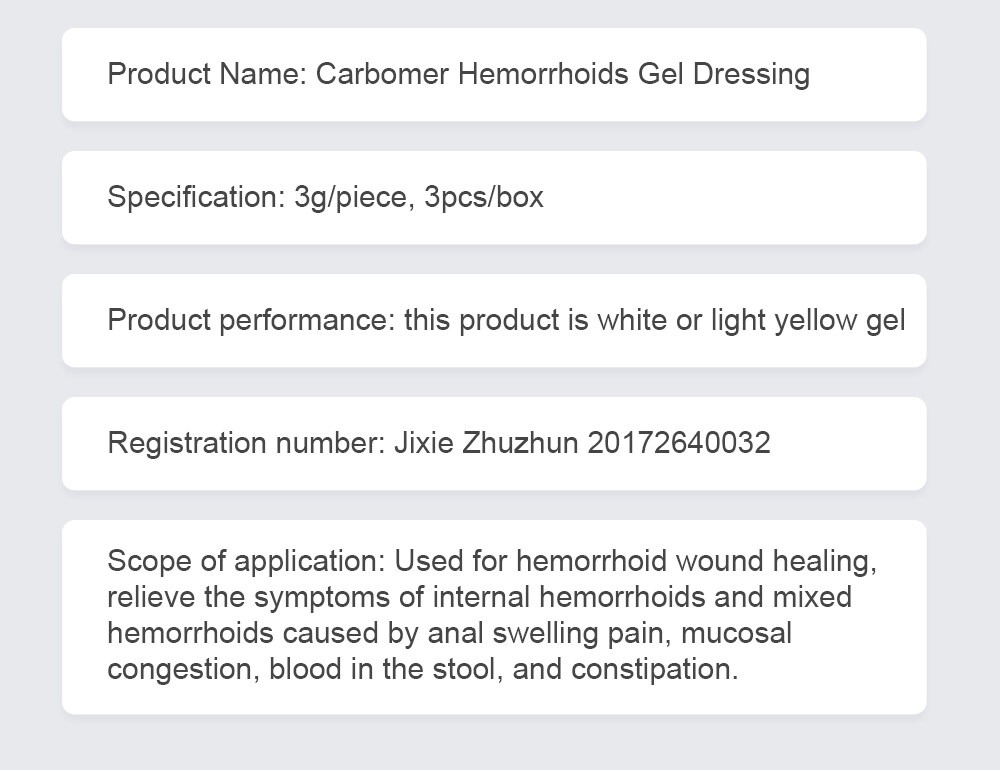The height and width of the screenshot is (771, 1000).
Task: Click the "3pcs/box" text
Action: [484, 197]
